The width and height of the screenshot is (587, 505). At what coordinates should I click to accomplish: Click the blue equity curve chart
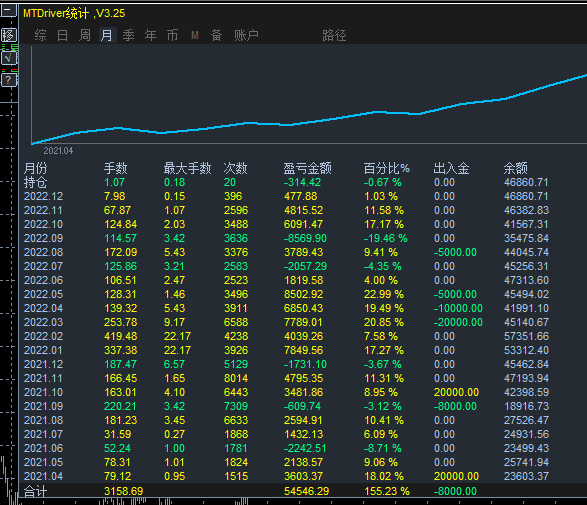[x=309, y=109]
